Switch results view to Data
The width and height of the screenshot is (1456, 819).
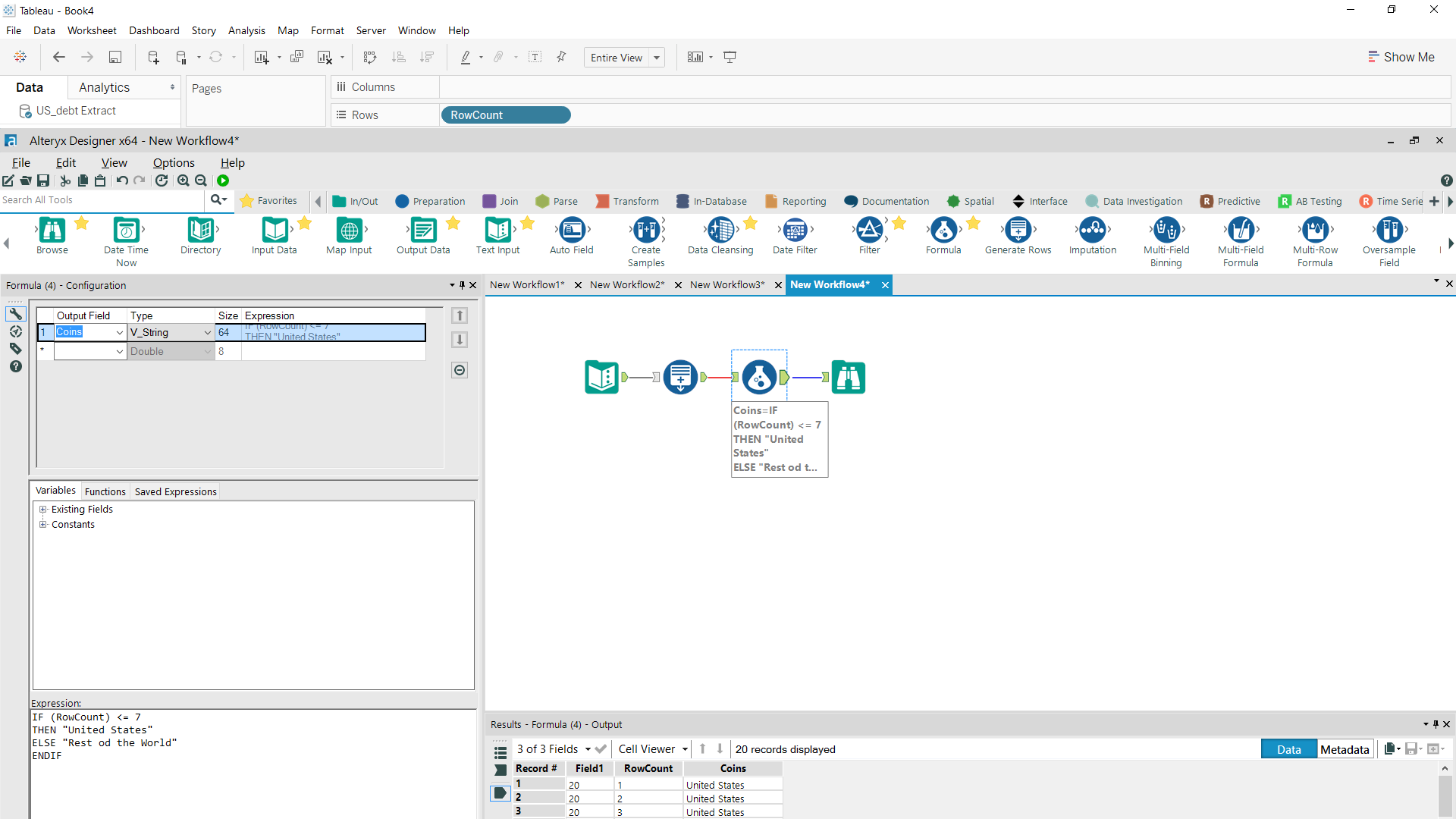pyautogui.click(x=1288, y=749)
